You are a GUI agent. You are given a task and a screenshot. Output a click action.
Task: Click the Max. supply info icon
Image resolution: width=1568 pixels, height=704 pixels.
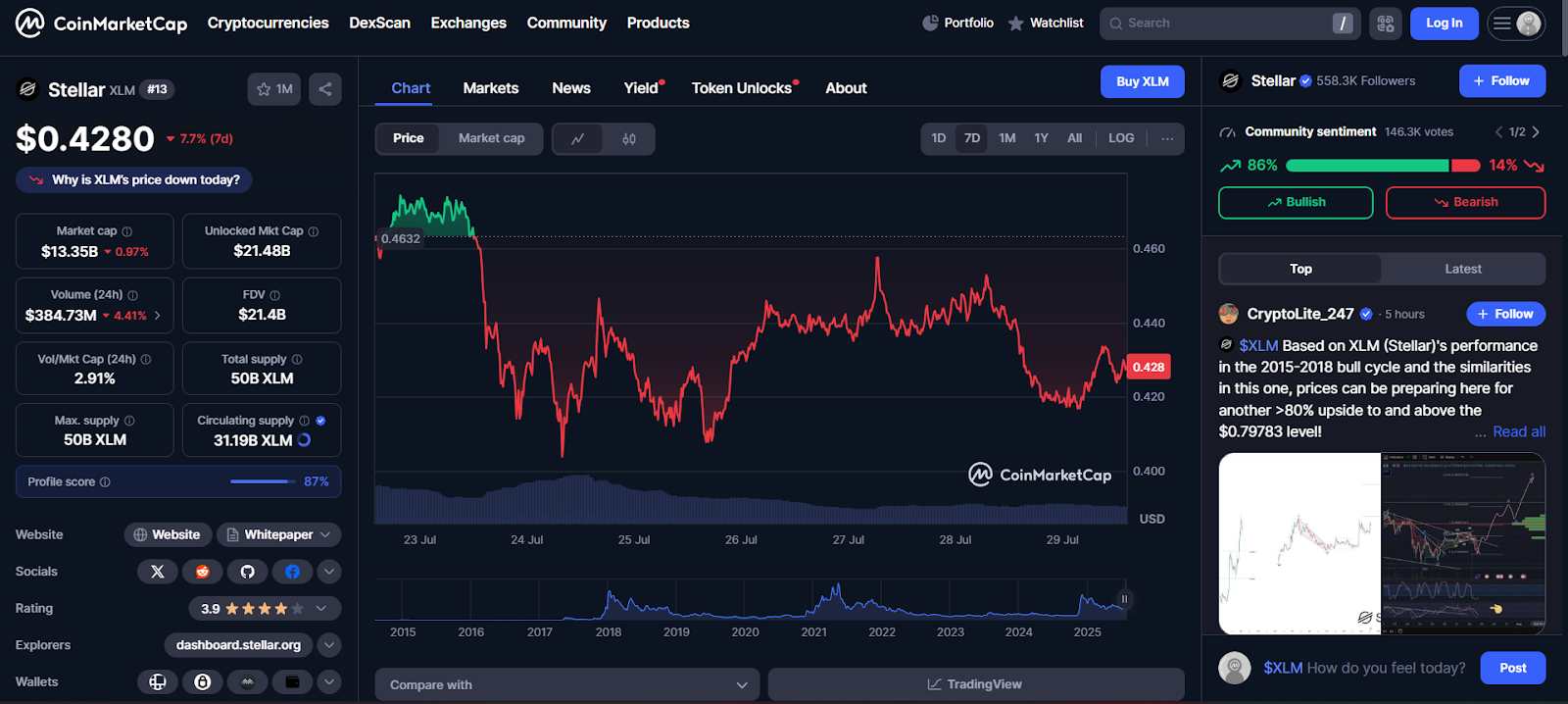pyautogui.click(x=129, y=421)
